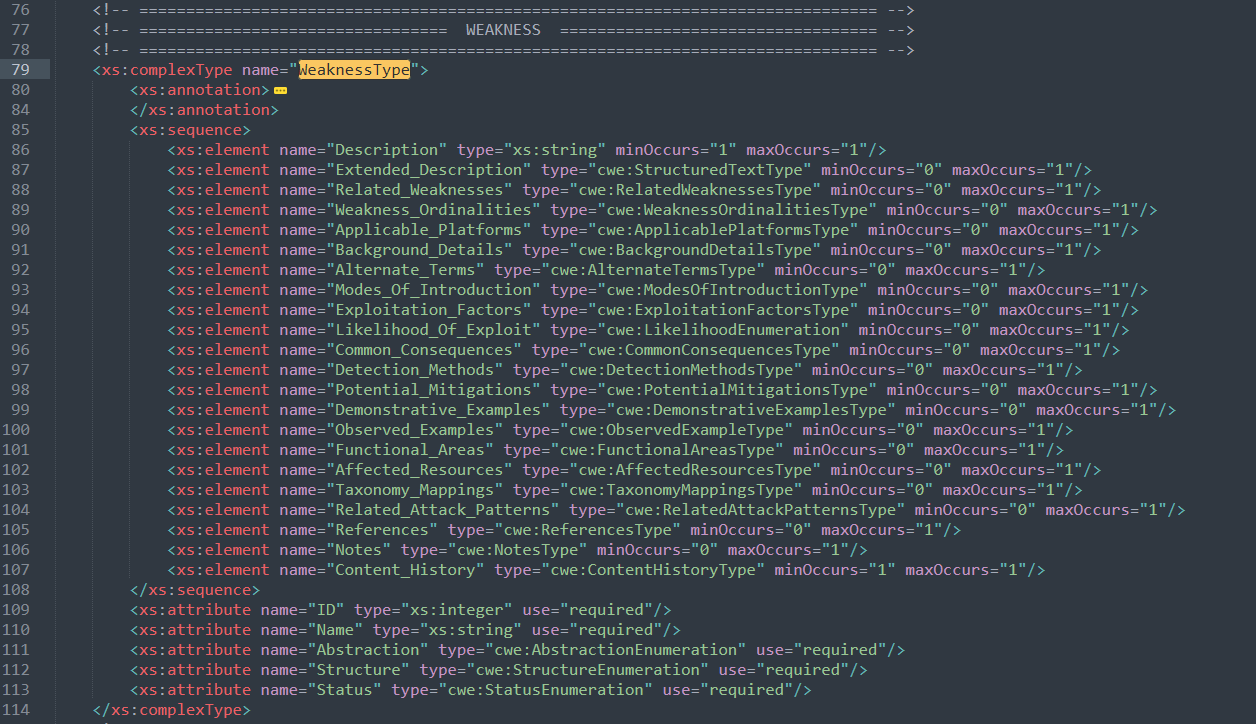
Task: Click "Weakness_Ordinalities" element name
Action: pos(433,210)
